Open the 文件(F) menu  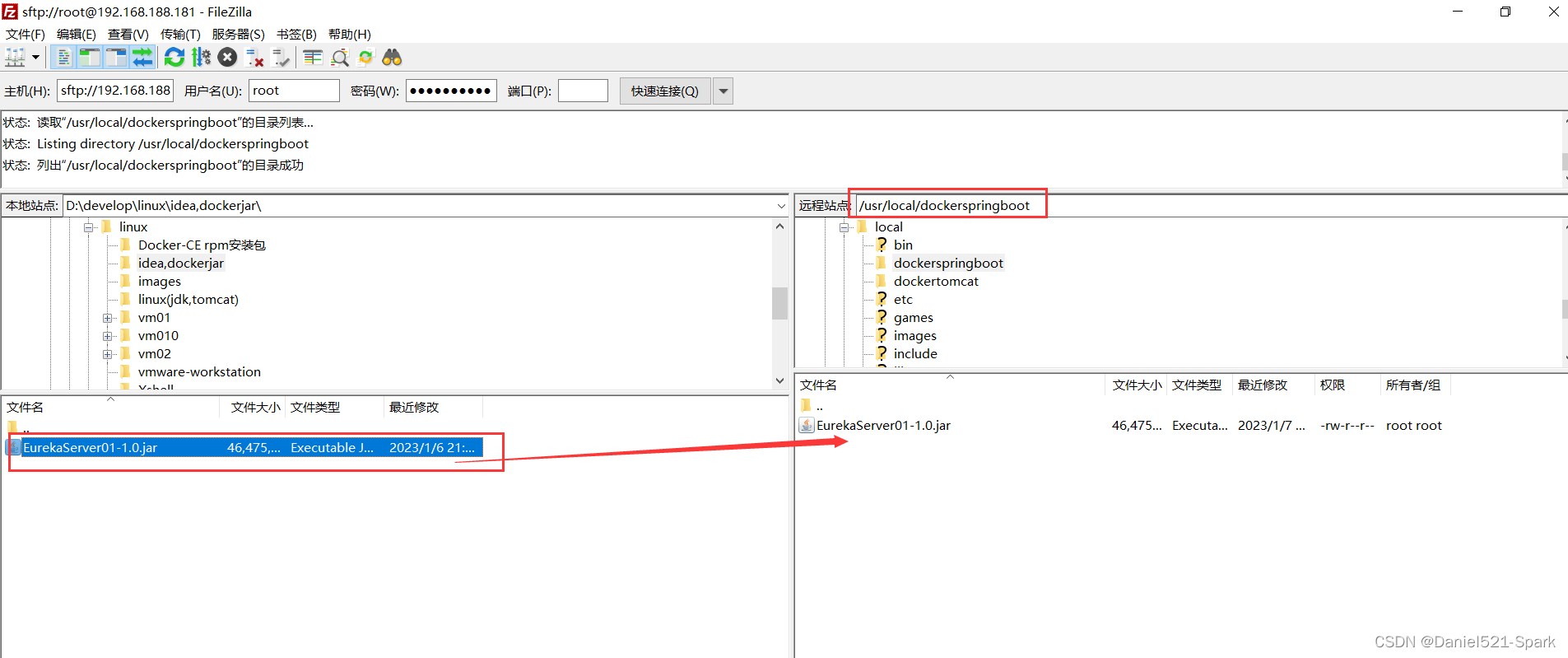point(26,34)
